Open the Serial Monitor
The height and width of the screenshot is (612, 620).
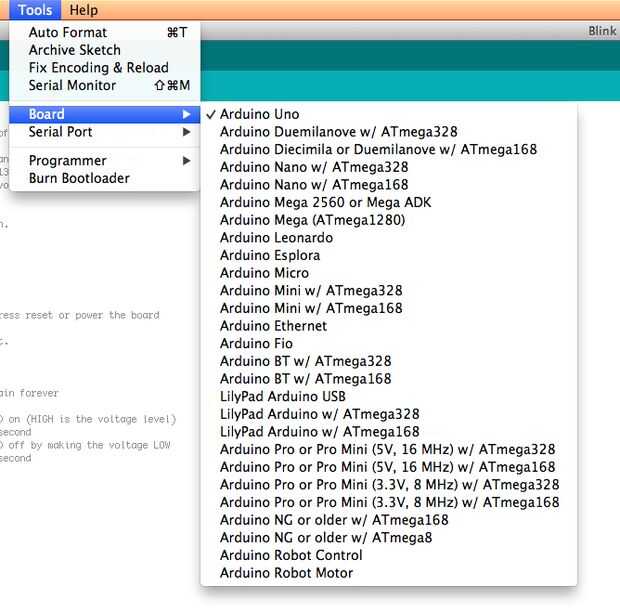point(104,85)
